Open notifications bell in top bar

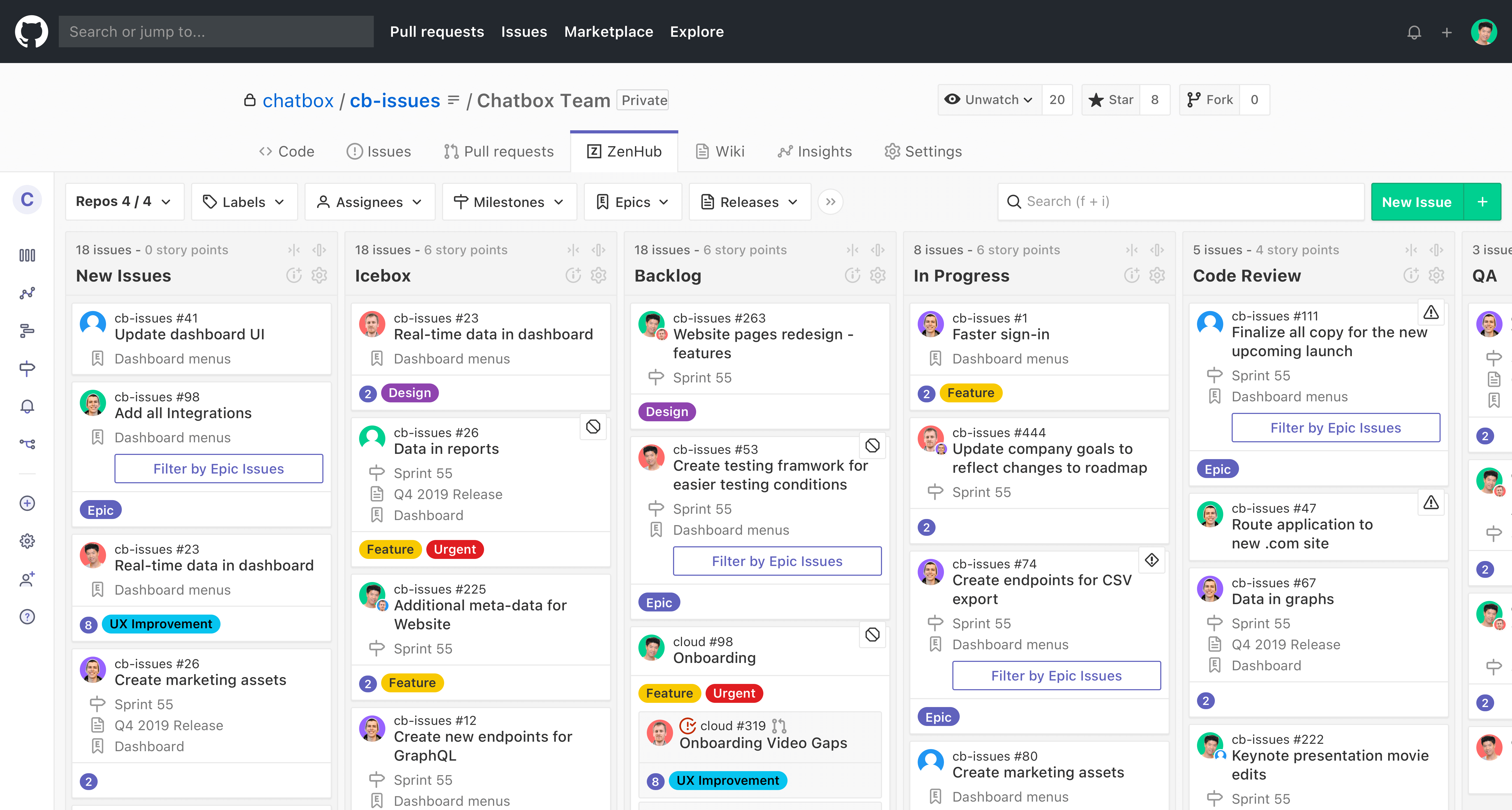(x=1414, y=32)
